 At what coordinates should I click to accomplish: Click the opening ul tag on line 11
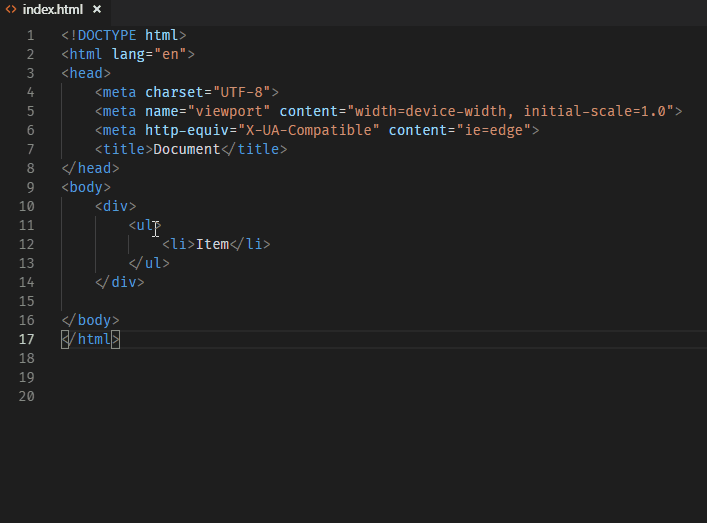coord(145,225)
